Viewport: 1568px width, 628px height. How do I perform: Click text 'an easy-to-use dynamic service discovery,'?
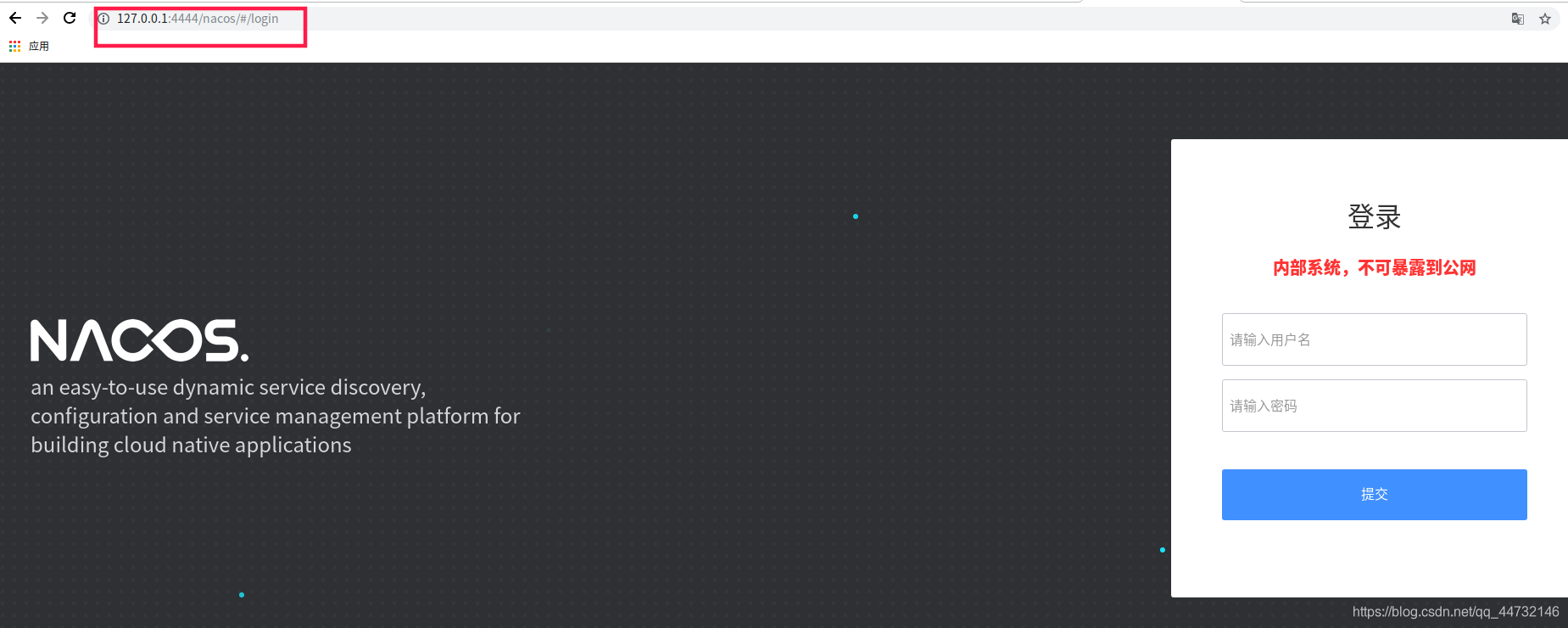point(228,388)
